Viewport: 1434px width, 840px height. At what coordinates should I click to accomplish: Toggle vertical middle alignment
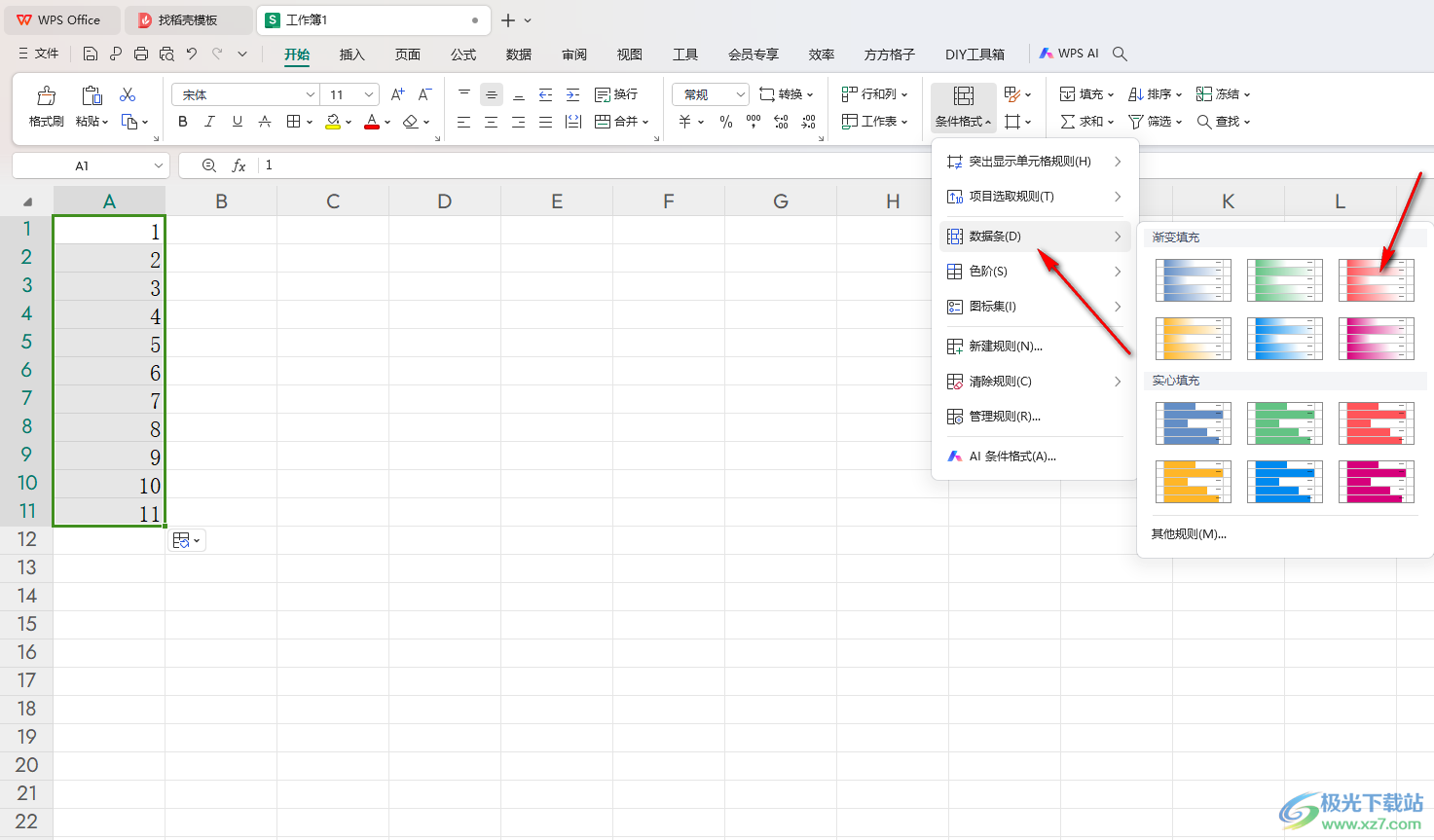[492, 94]
